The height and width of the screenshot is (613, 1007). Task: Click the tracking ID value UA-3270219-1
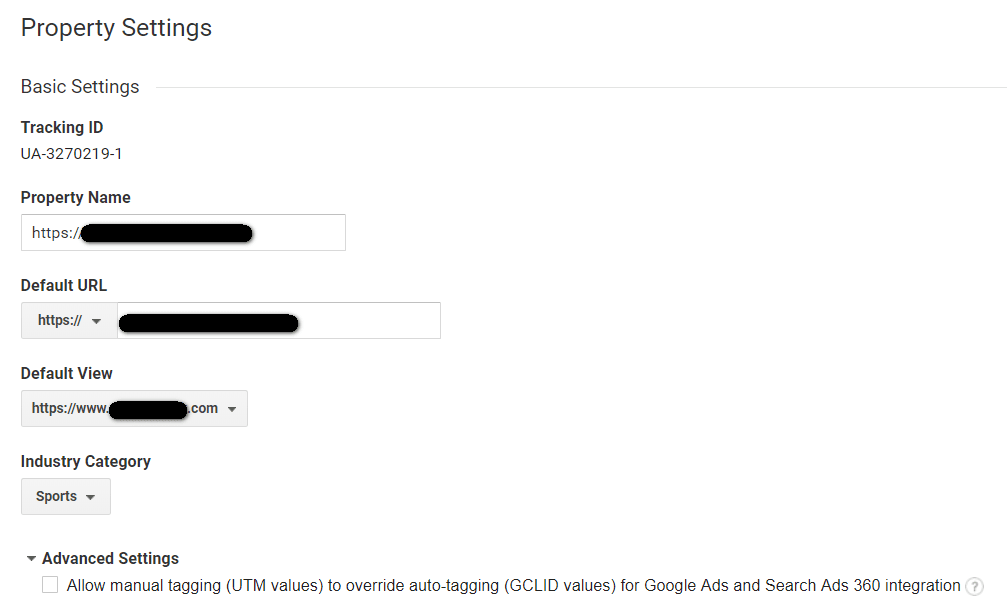(x=72, y=154)
